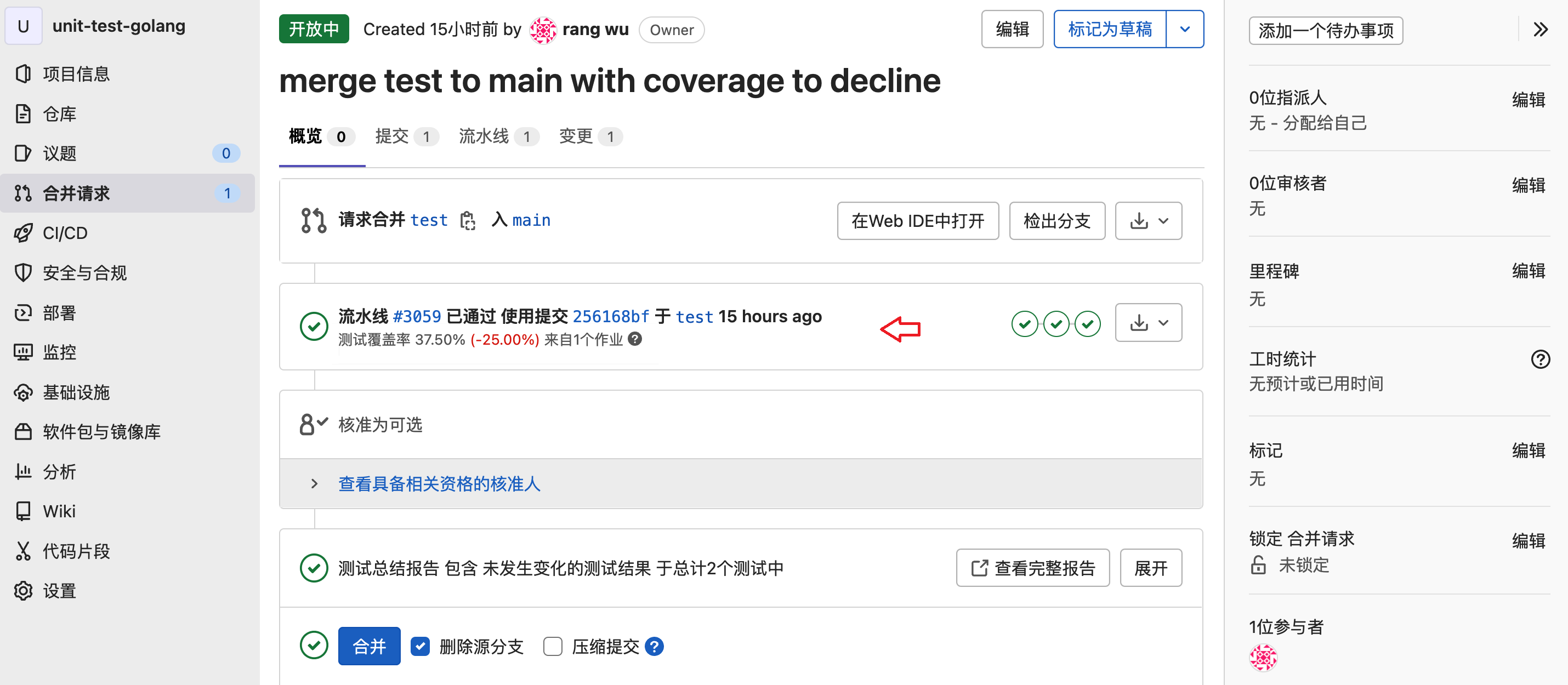Viewport: 1568px width, 685px height.
Task: Open the pipeline artifacts download dropdown
Action: [1148, 322]
